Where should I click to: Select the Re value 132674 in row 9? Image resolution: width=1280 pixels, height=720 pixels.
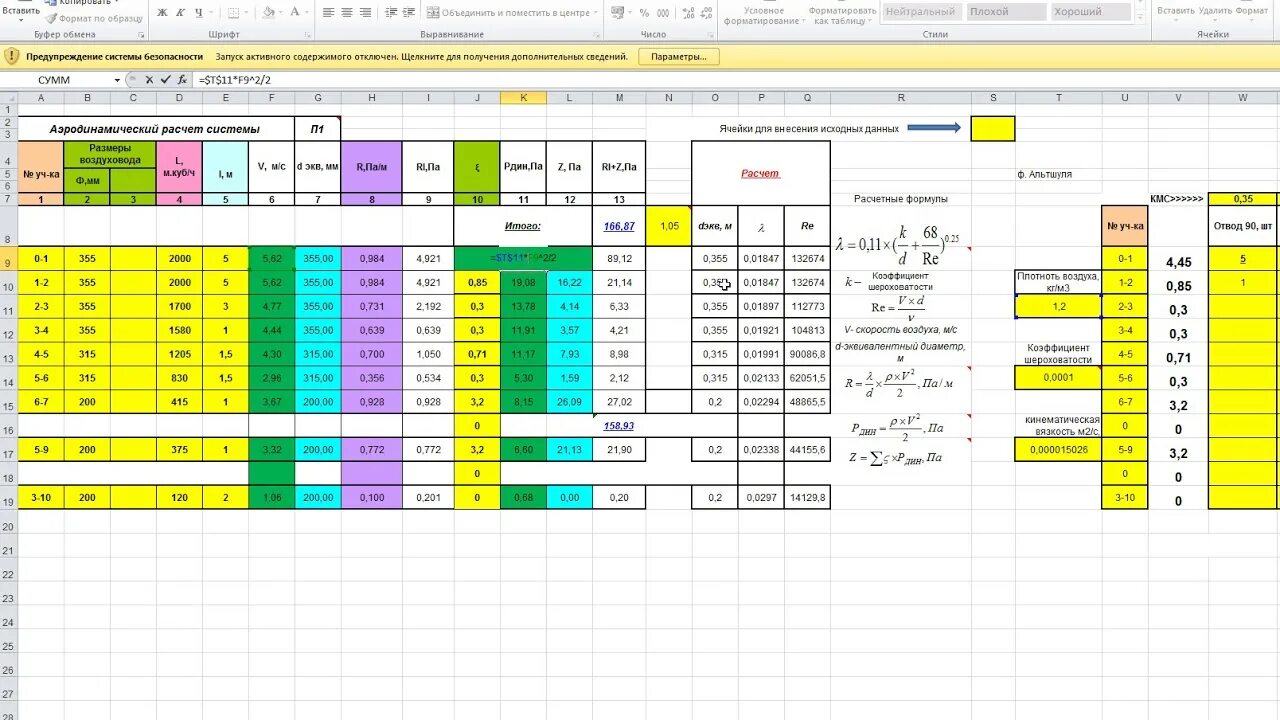point(806,259)
